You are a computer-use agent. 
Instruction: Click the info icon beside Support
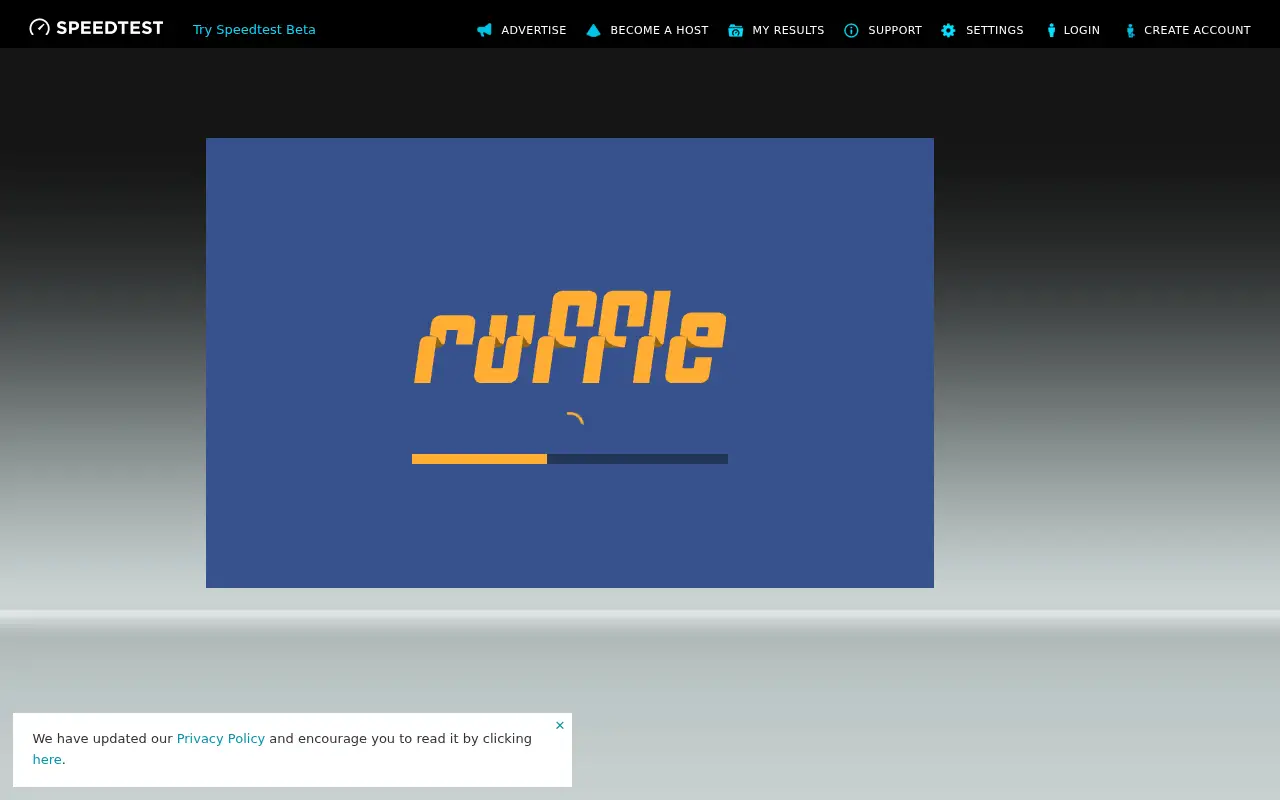(x=851, y=30)
